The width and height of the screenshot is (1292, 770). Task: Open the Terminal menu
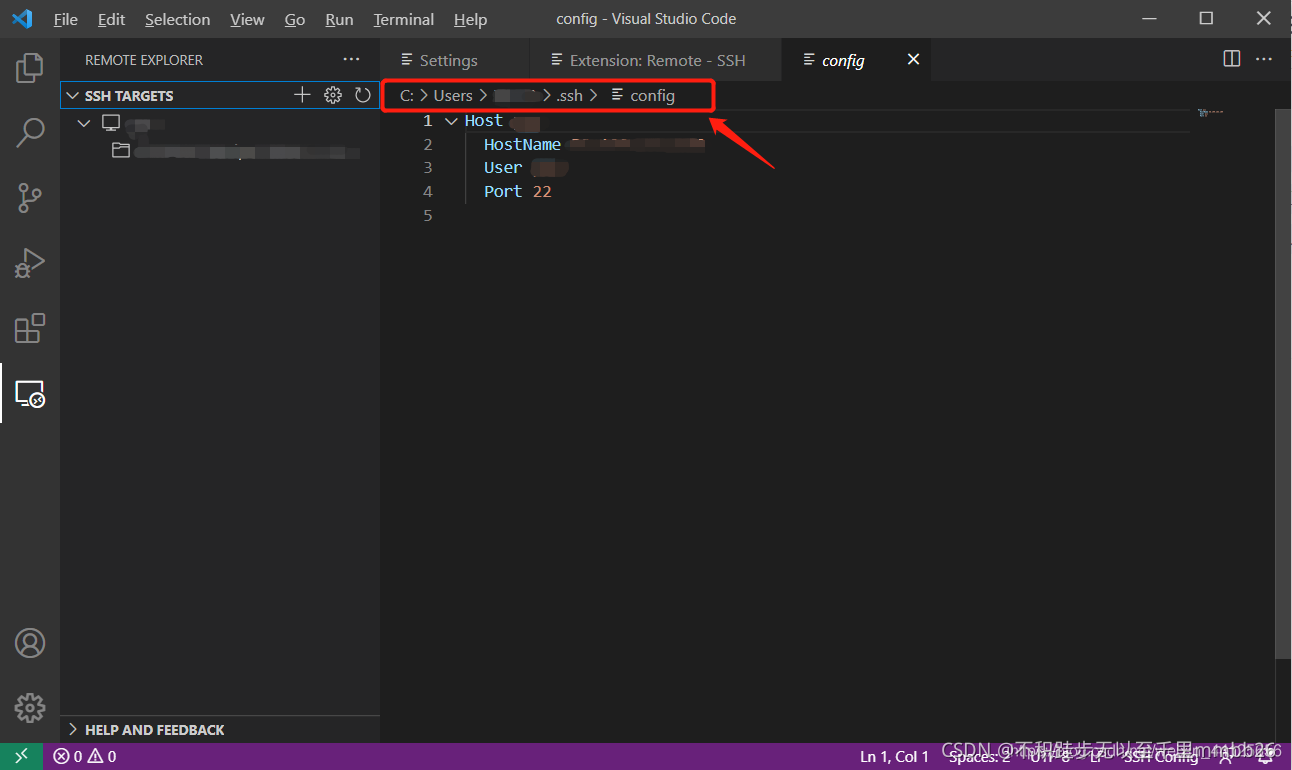(405, 19)
